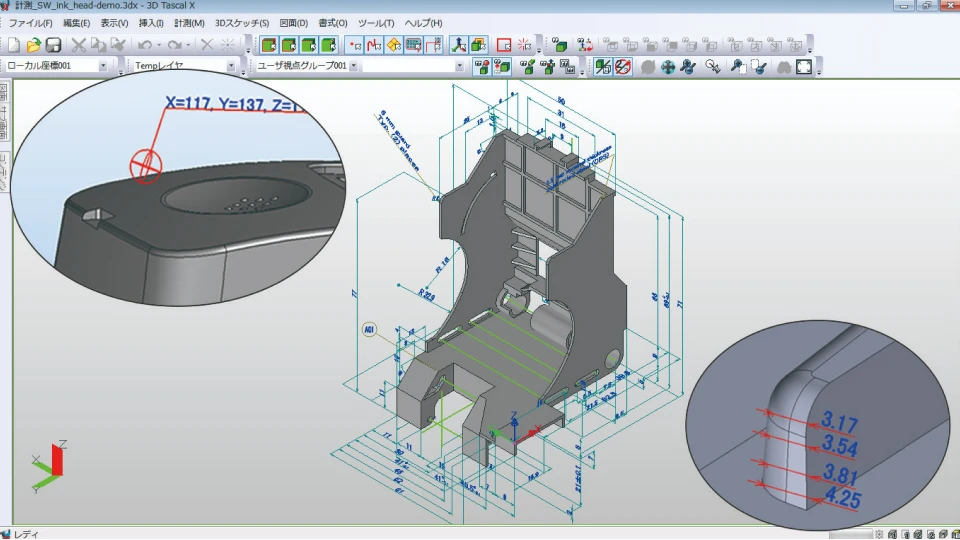This screenshot has height=540, width=960.
Task: Toggle the red crossed-circle display icon
Action: tap(622, 67)
